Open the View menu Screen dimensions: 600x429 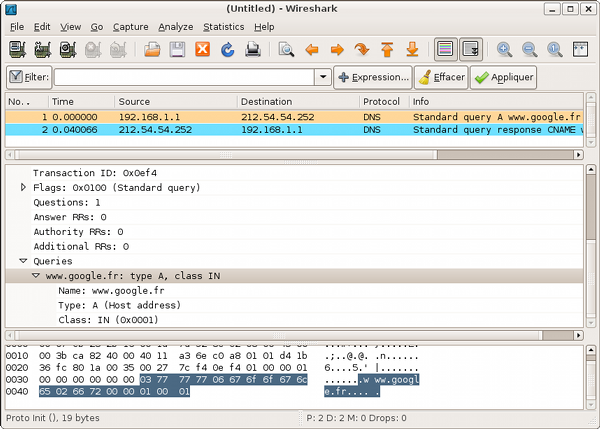(70, 27)
